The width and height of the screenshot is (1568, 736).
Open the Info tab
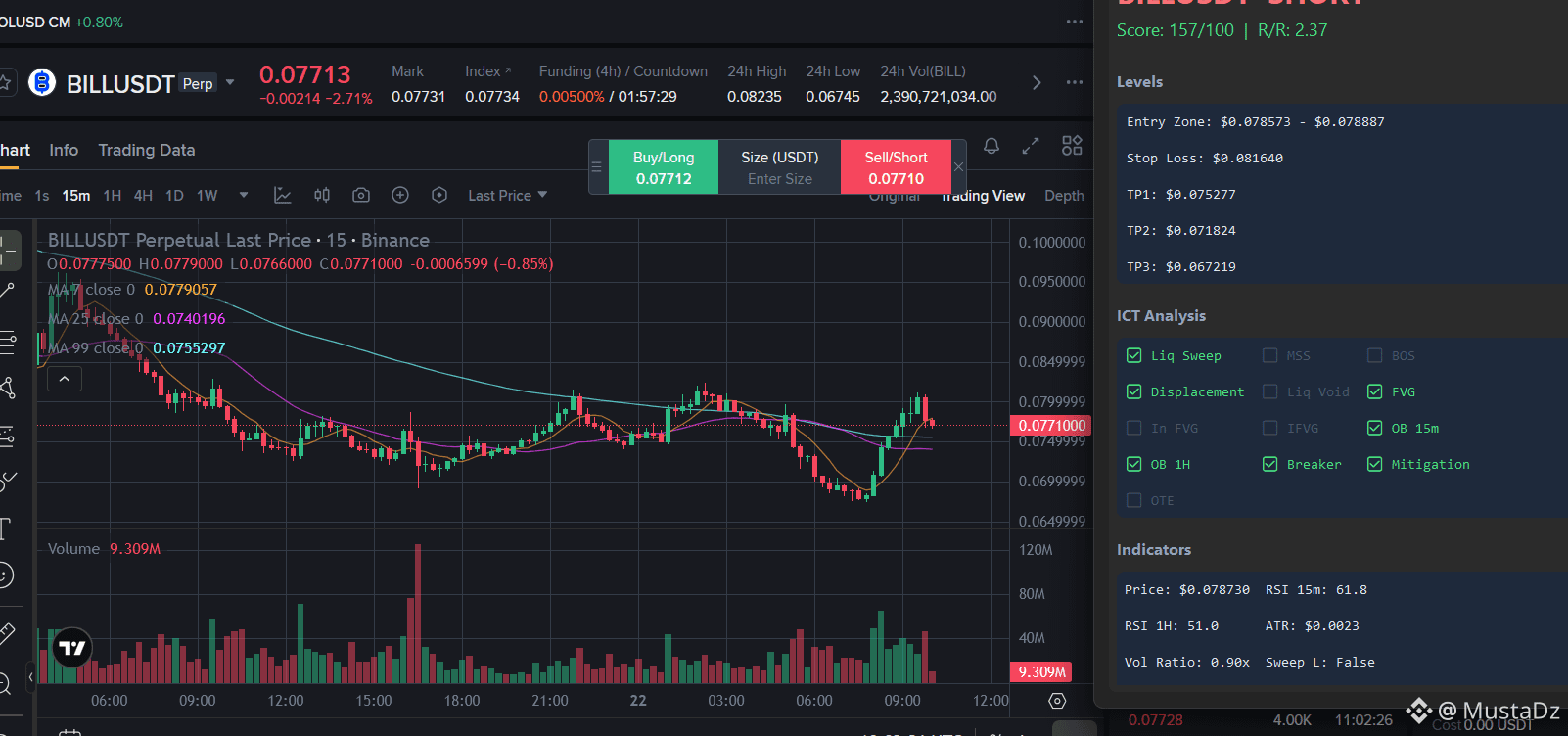(64, 150)
